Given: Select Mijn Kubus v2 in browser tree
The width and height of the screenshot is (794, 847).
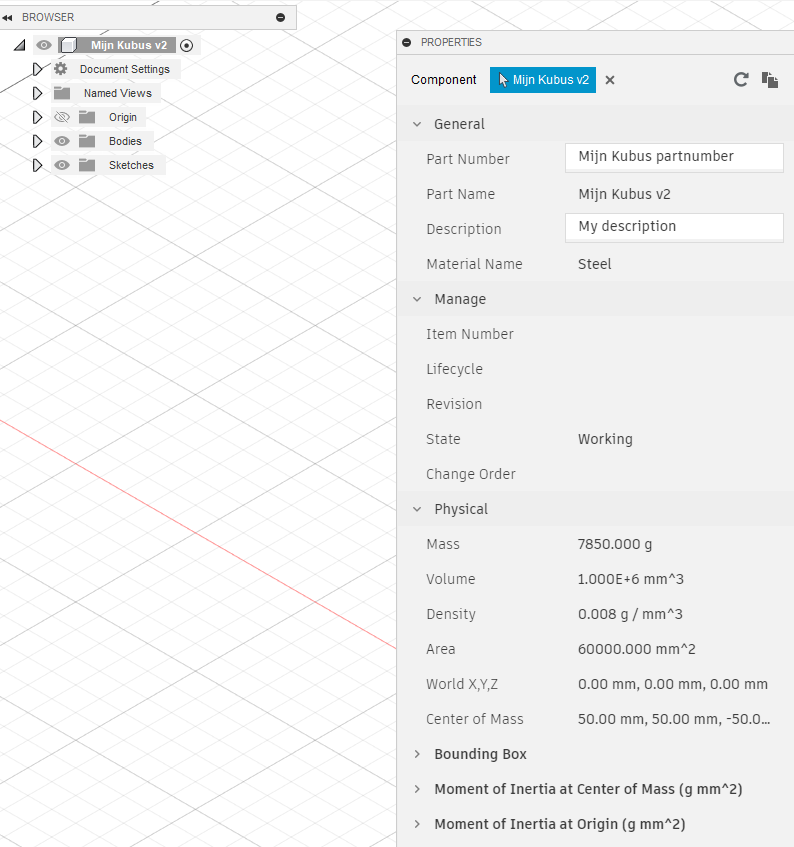Looking at the screenshot, I should [129, 45].
